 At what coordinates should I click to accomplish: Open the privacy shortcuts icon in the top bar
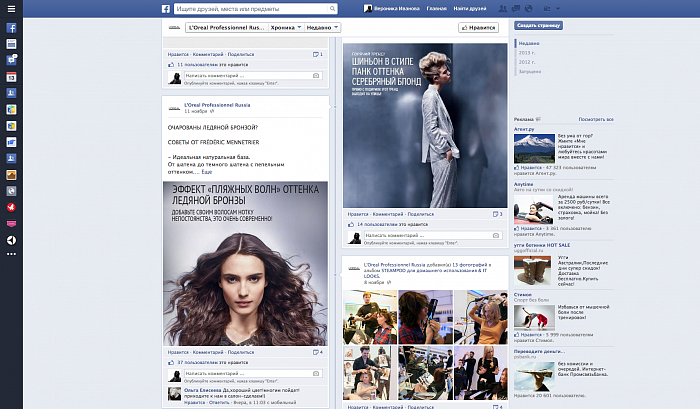[x=547, y=8]
